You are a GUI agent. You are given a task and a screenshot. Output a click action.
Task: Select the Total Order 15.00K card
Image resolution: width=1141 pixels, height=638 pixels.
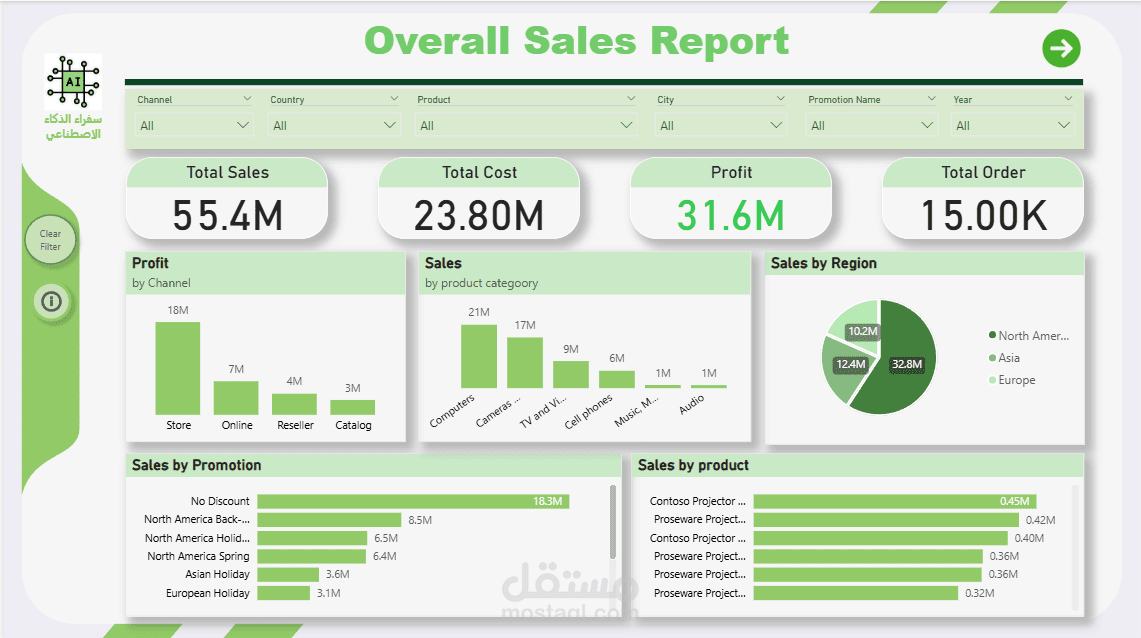[x=983, y=199]
